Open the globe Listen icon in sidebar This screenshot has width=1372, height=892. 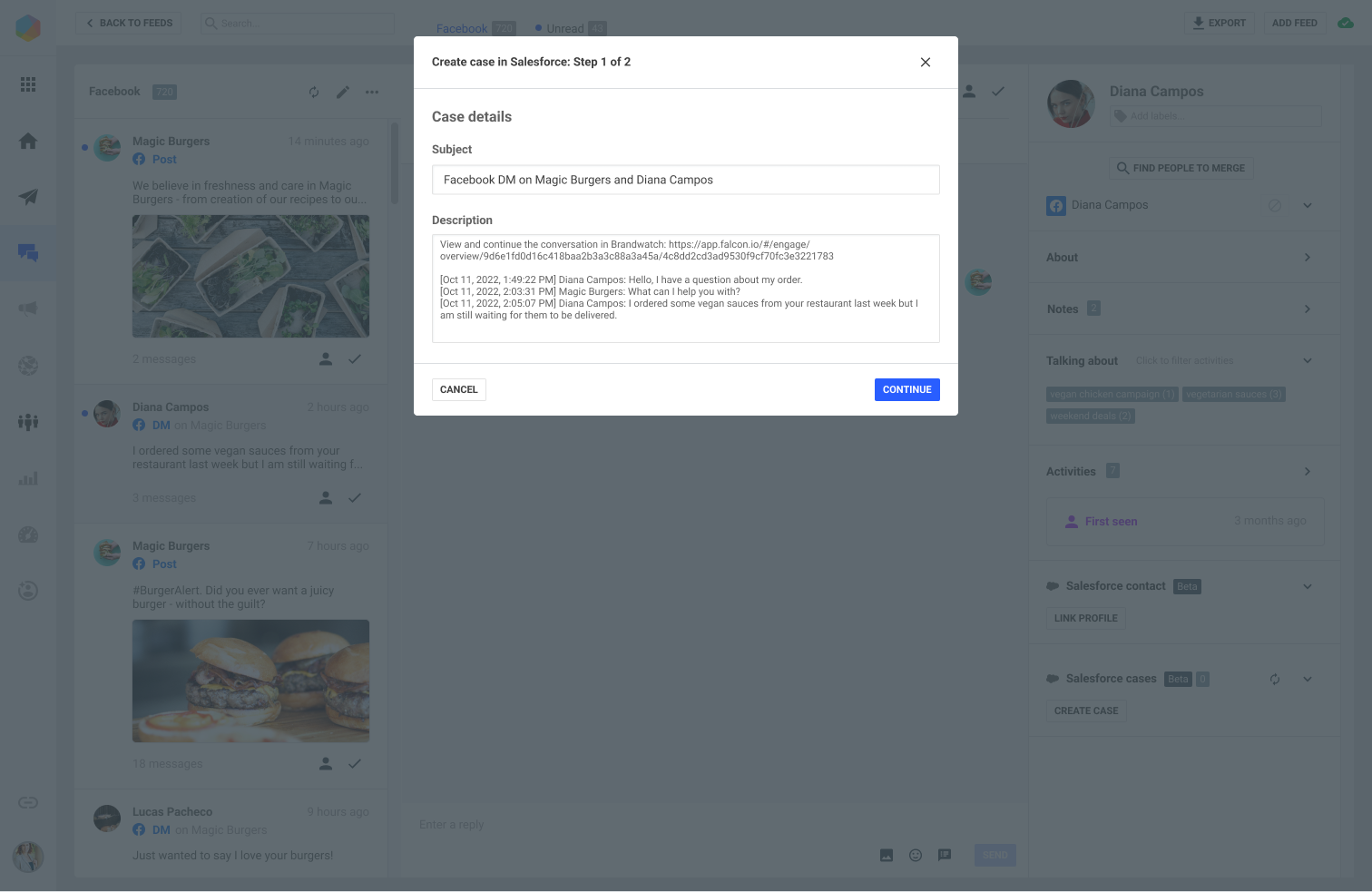tap(28, 366)
